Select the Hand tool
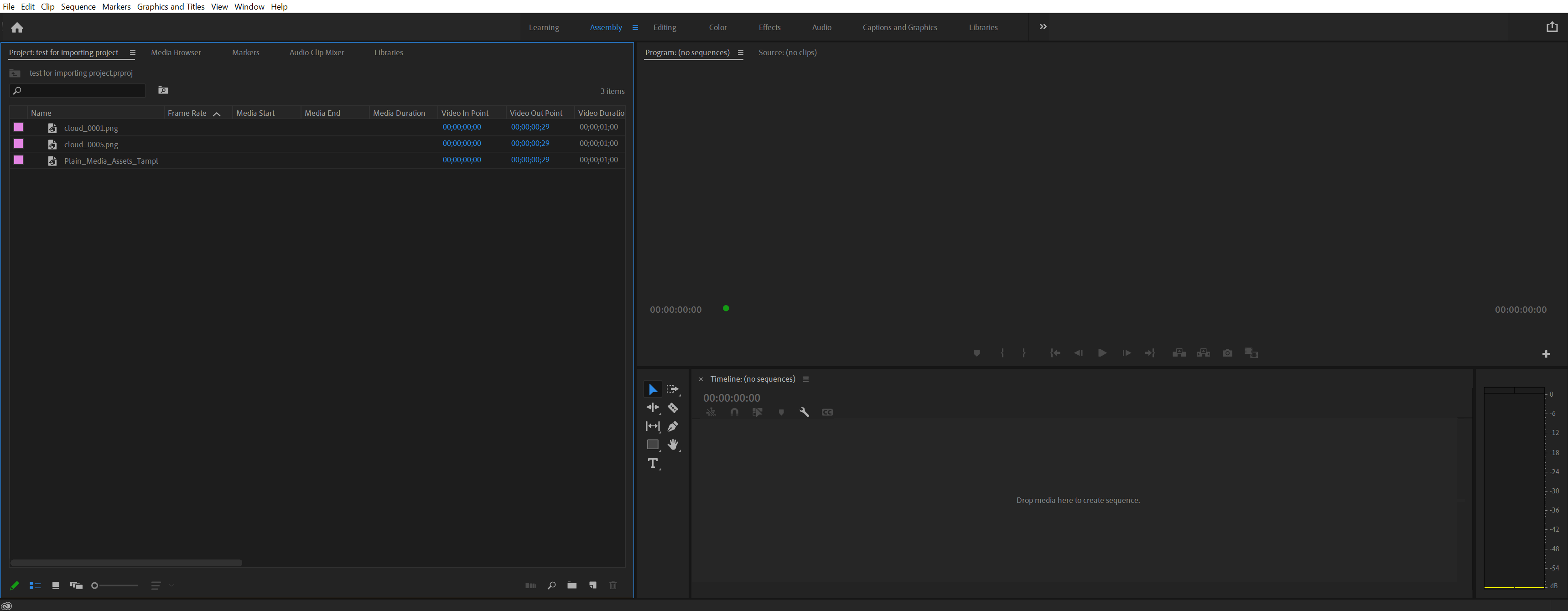This screenshot has height=611, width=1568. tap(673, 445)
